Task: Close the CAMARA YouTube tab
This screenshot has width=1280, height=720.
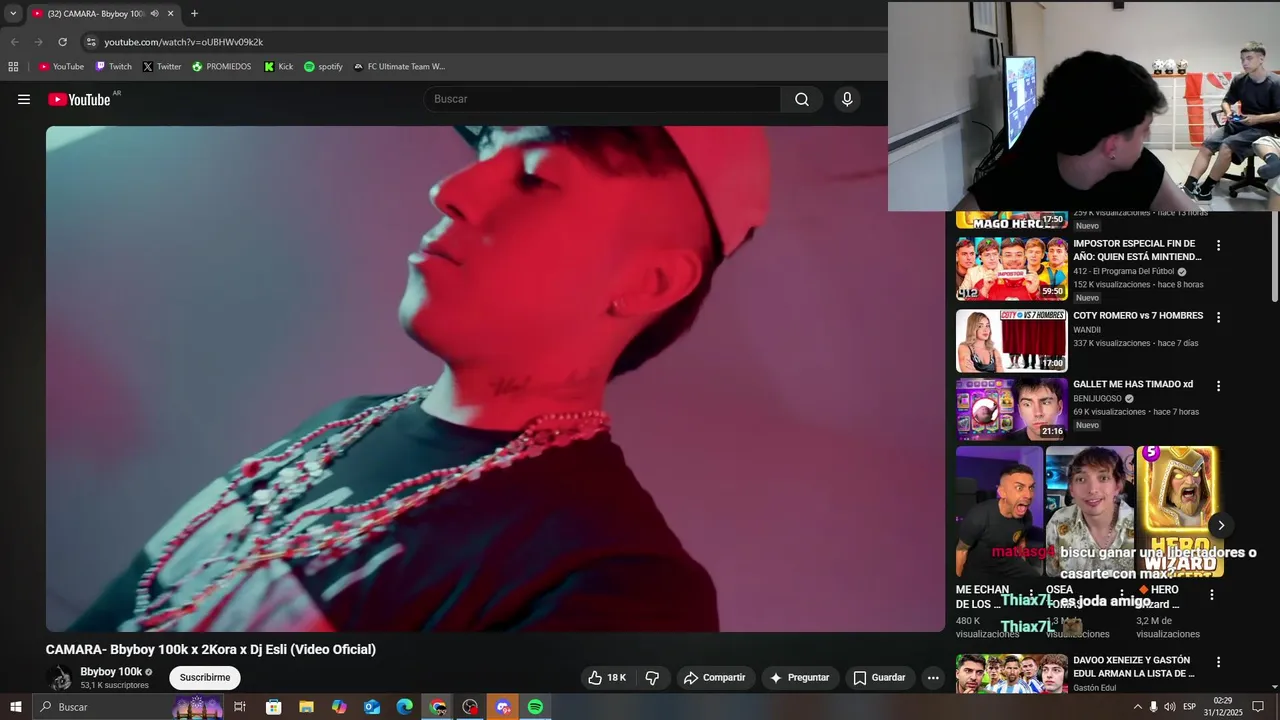Action: (170, 14)
